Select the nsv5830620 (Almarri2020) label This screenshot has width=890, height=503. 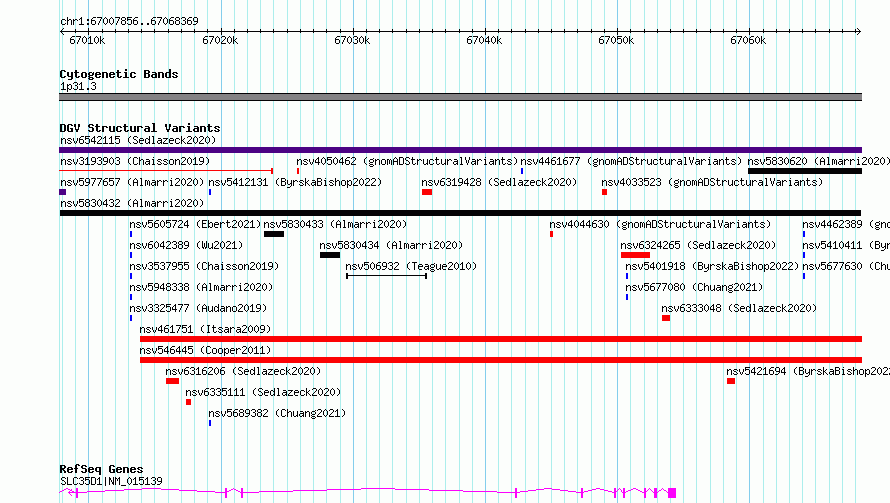tap(818, 161)
